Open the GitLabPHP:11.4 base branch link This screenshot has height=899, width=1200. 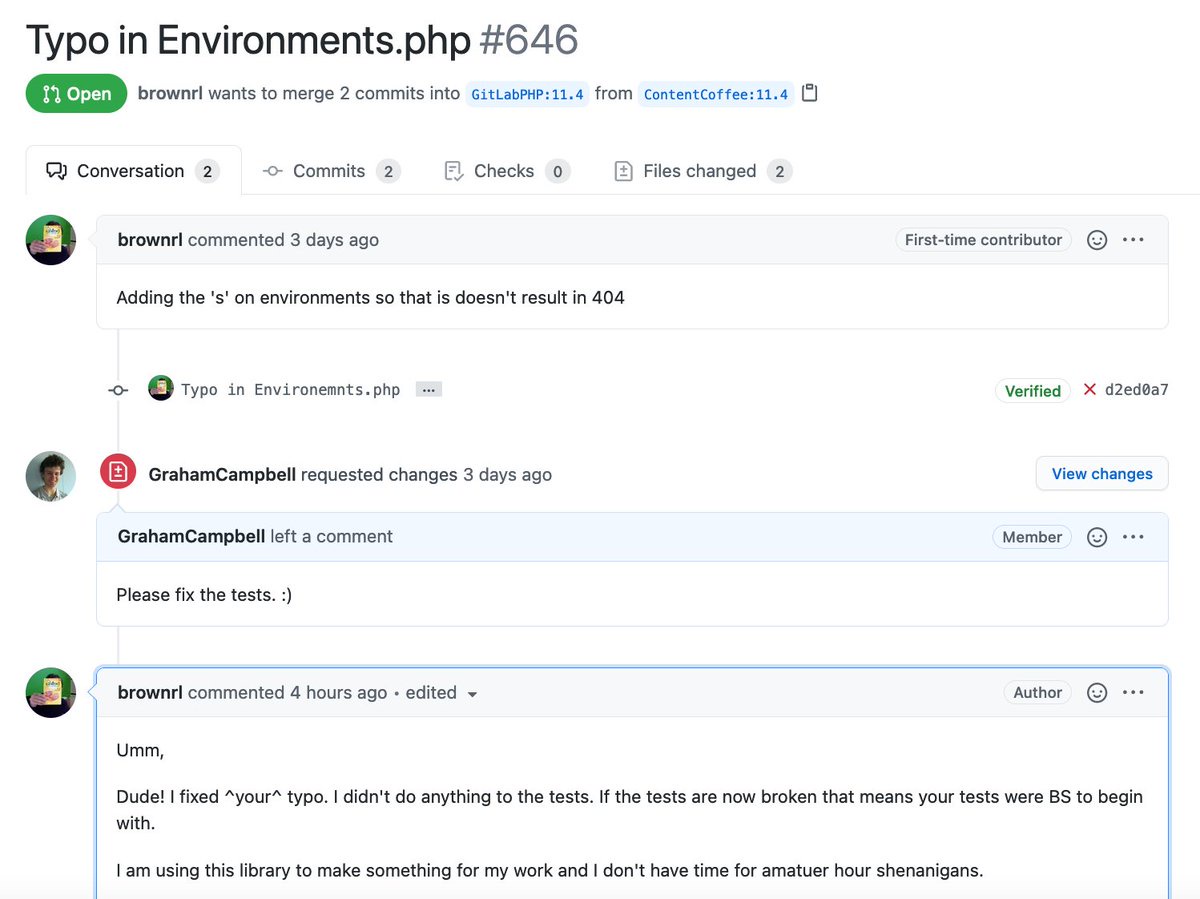(x=527, y=95)
